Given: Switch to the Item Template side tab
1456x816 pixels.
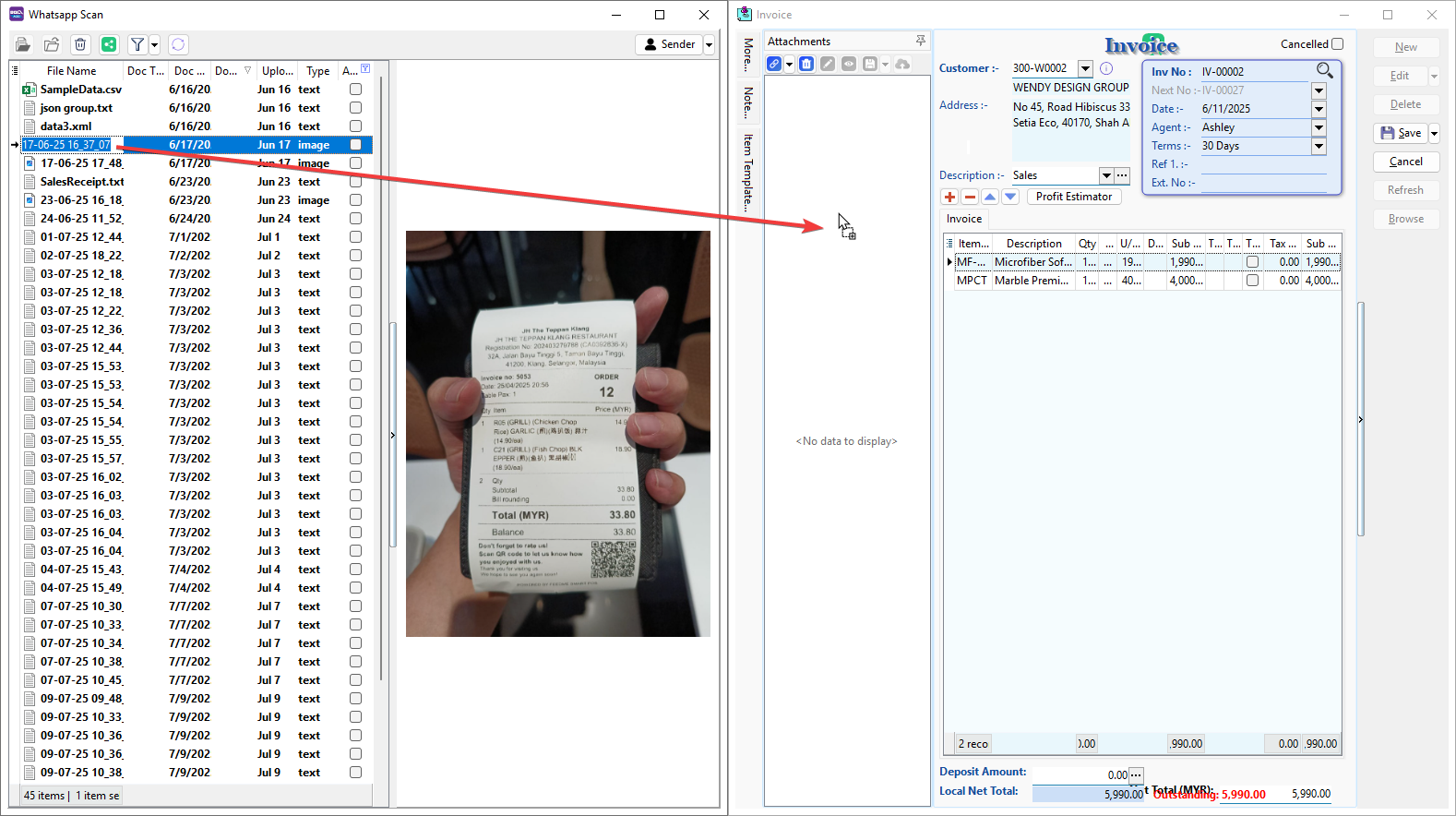Looking at the screenshot, I should (747, 172).
